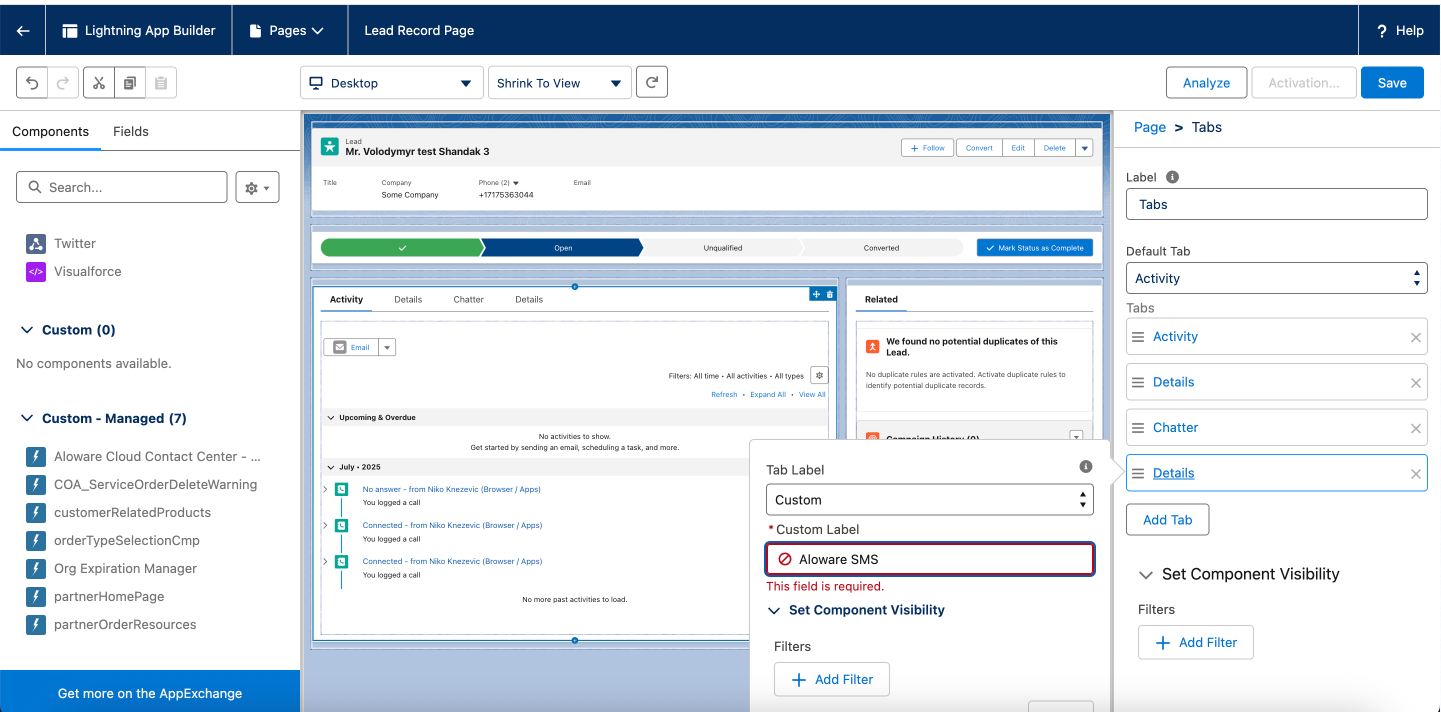Image resolution: width=1441 pixels, height=712 pixels.
Task: Open the Pages dropdown menu
Action: coord(287,30)
